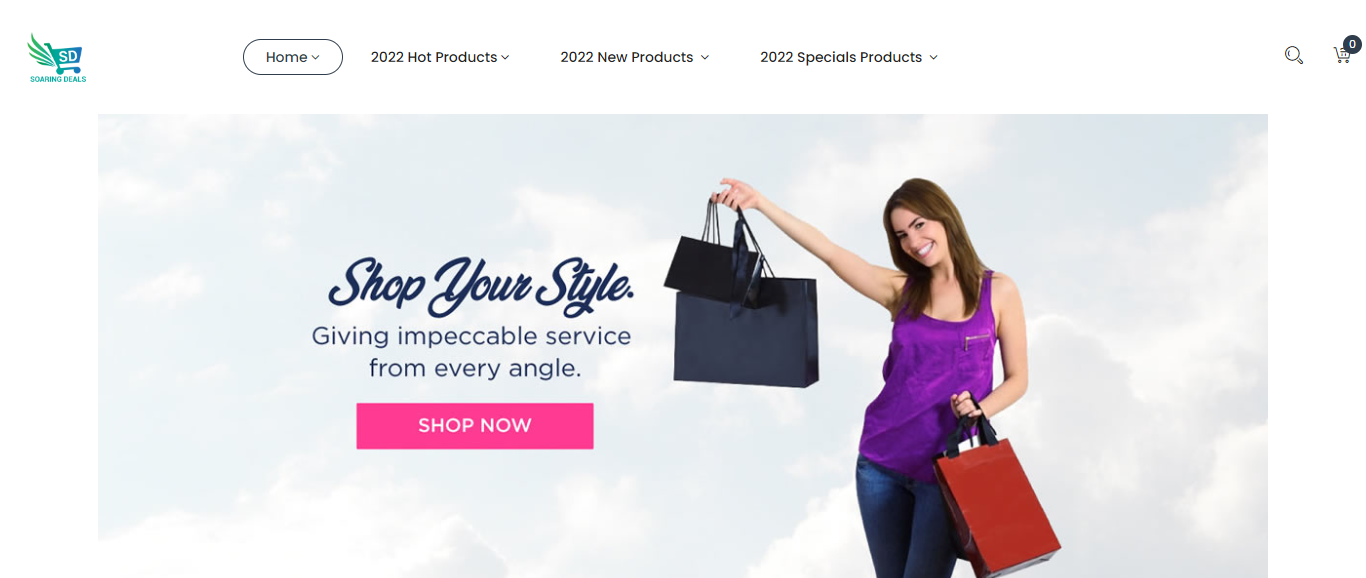The height and width of the screenshot is (578, 1366).
Task: Click the black shopping bags image
Action: point(745,295)
